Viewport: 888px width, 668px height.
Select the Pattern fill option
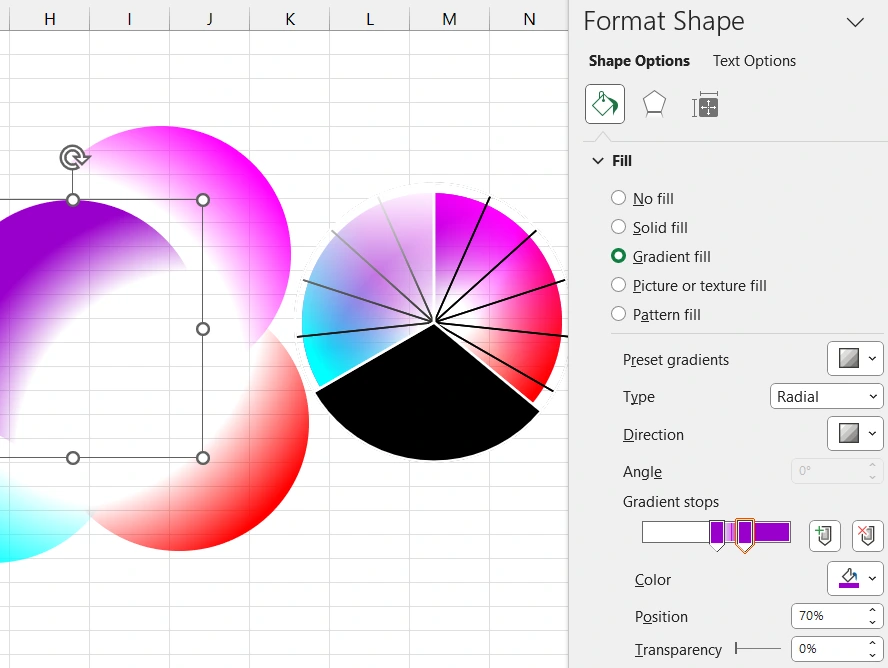click(618, 314)
